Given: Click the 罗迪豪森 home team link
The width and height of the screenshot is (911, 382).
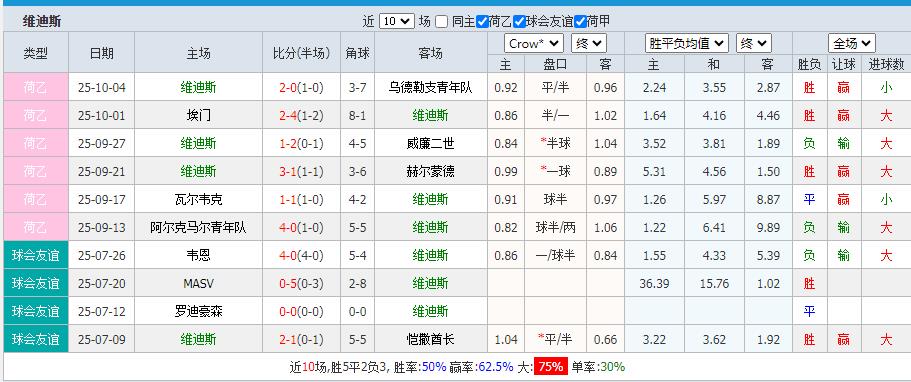Looking at the screenshot, I should 198,311.
